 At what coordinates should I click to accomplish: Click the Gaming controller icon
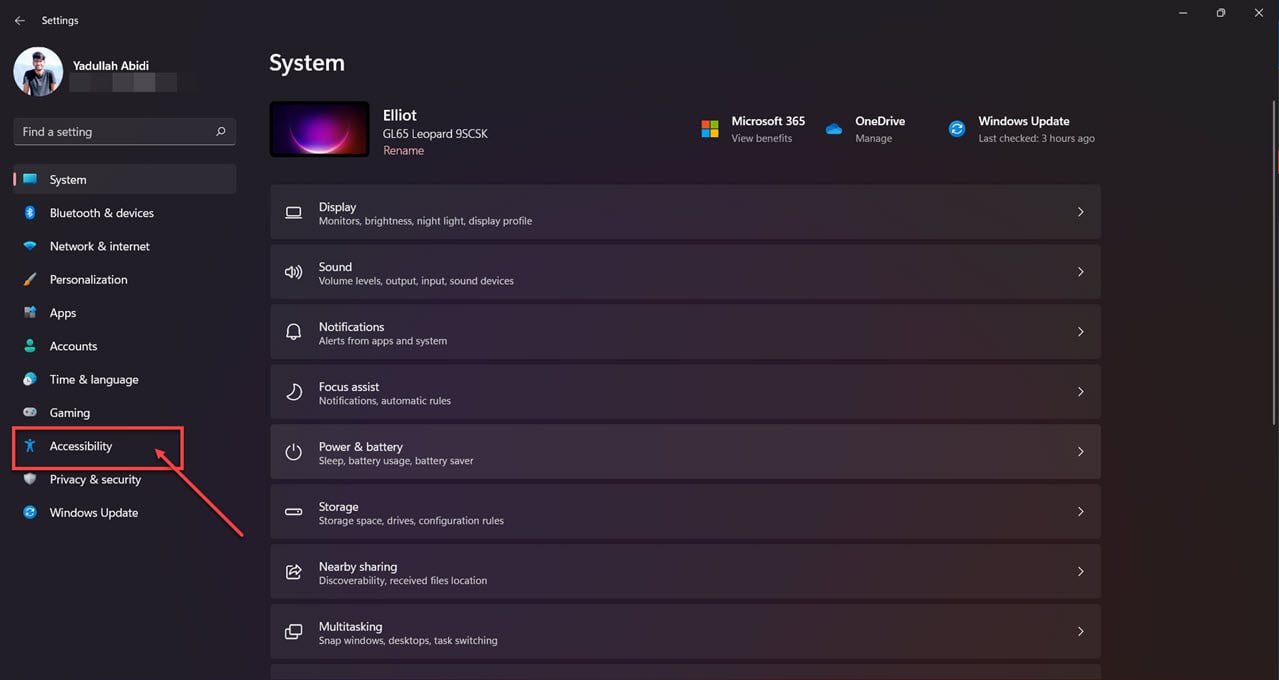pos(30,413)
